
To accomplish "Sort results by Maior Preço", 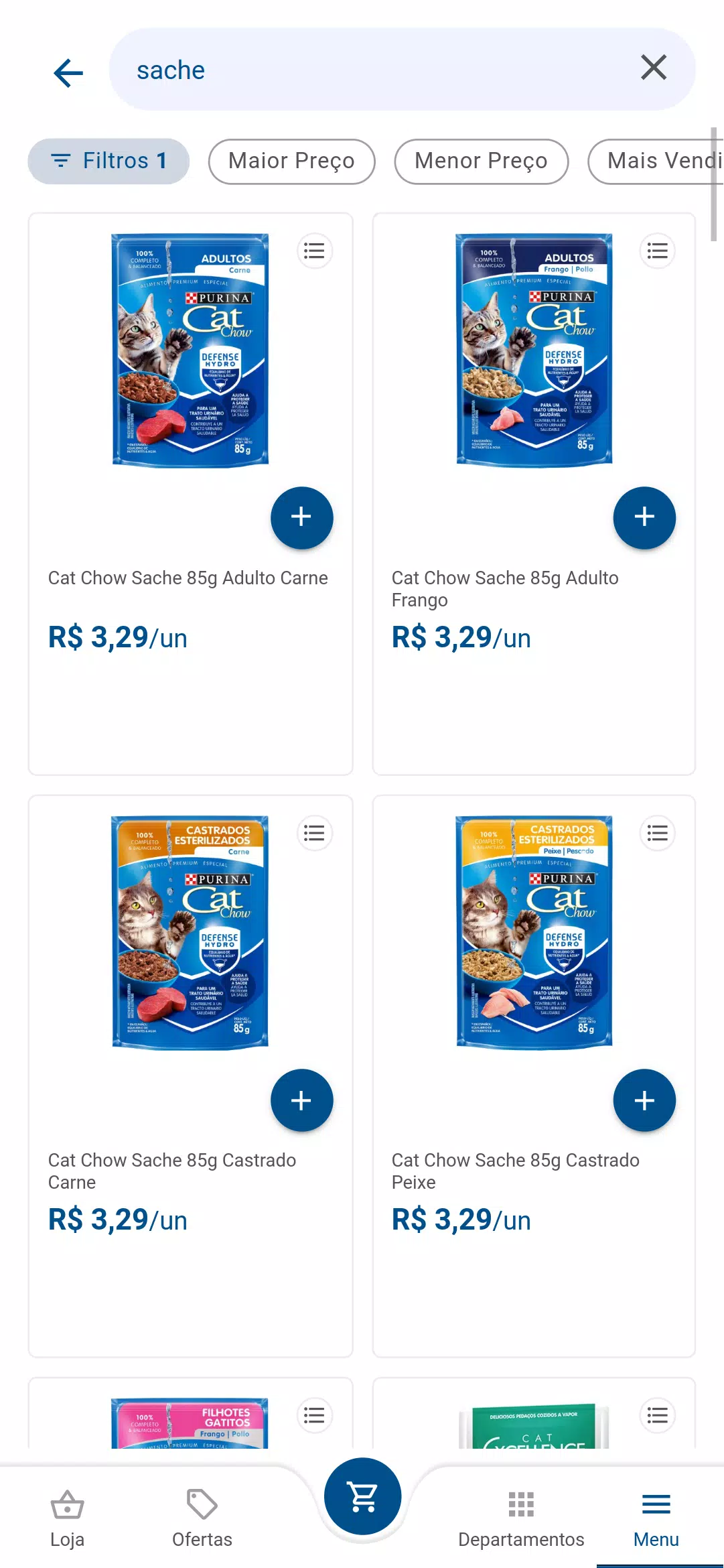I will [291, 161].
